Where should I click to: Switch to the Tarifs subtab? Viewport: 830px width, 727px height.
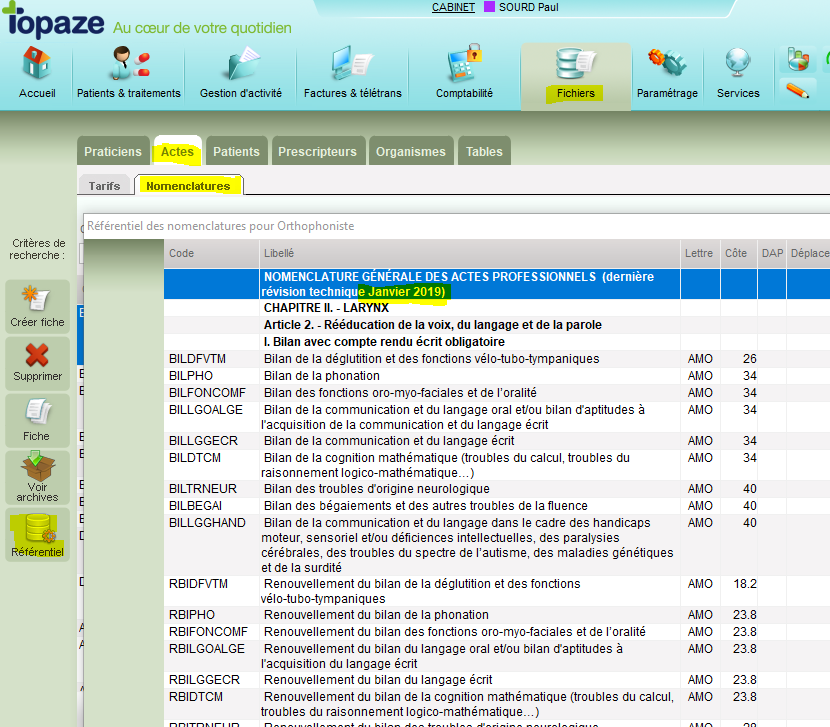coord(104,186)
